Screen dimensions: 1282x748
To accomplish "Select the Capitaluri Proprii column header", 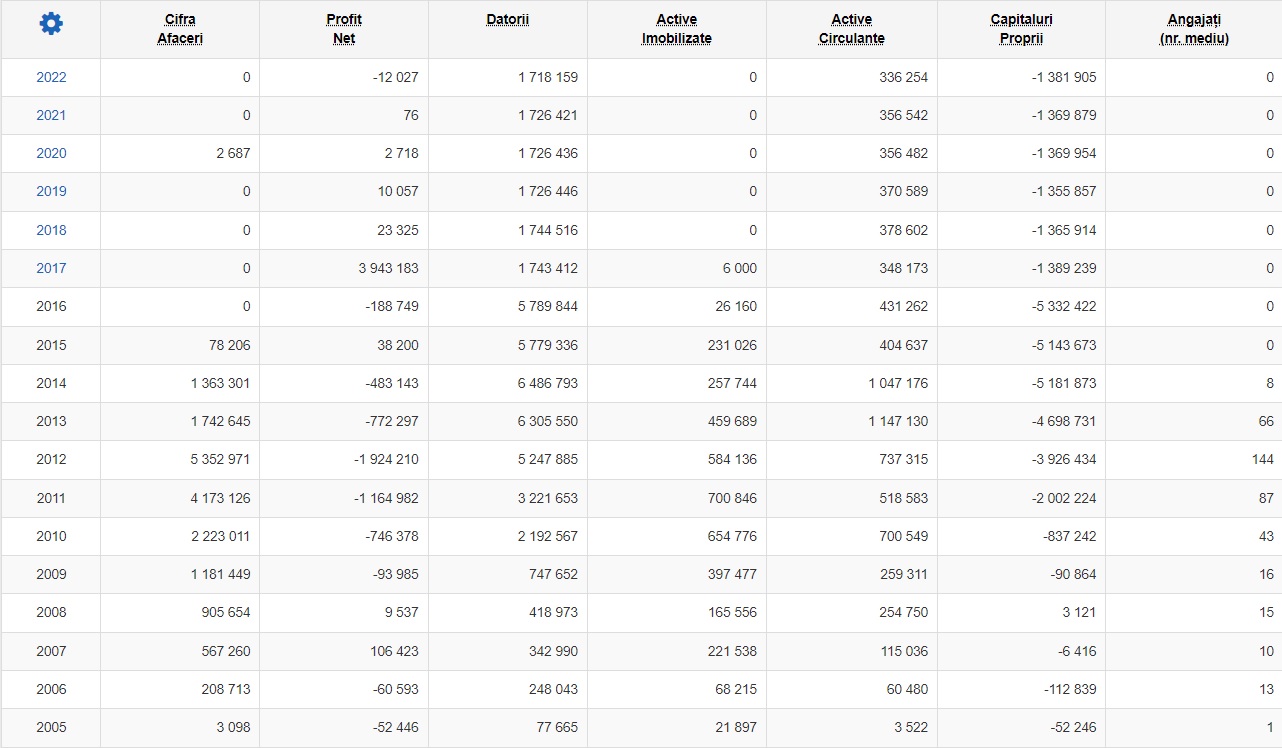I will click(x=1021, y=29).
